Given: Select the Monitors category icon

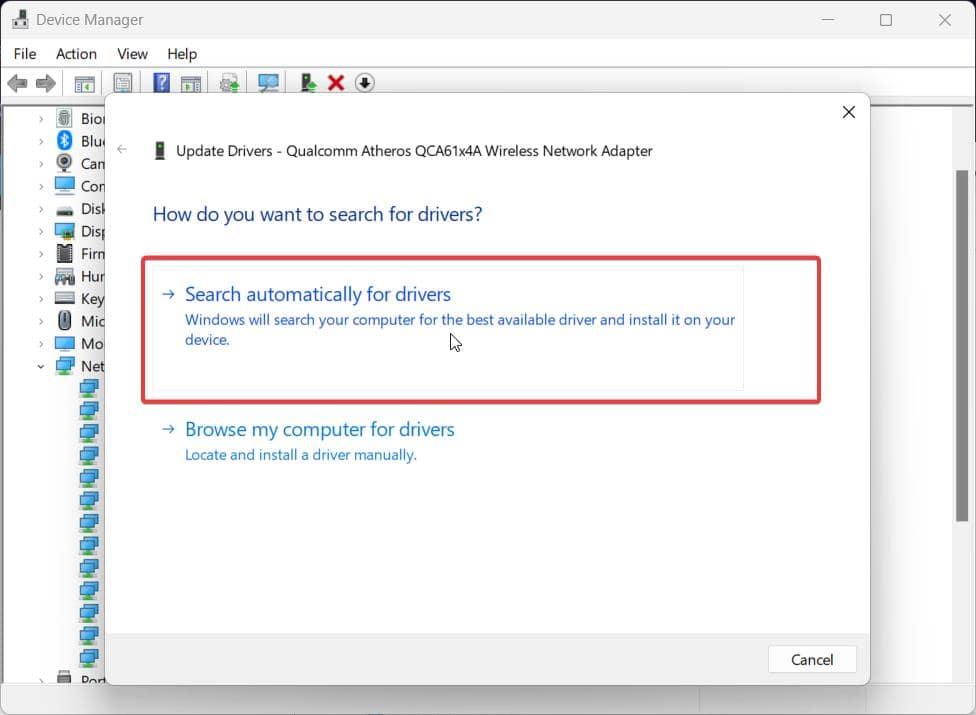Looking at the screenshot, I should (65, 343).
